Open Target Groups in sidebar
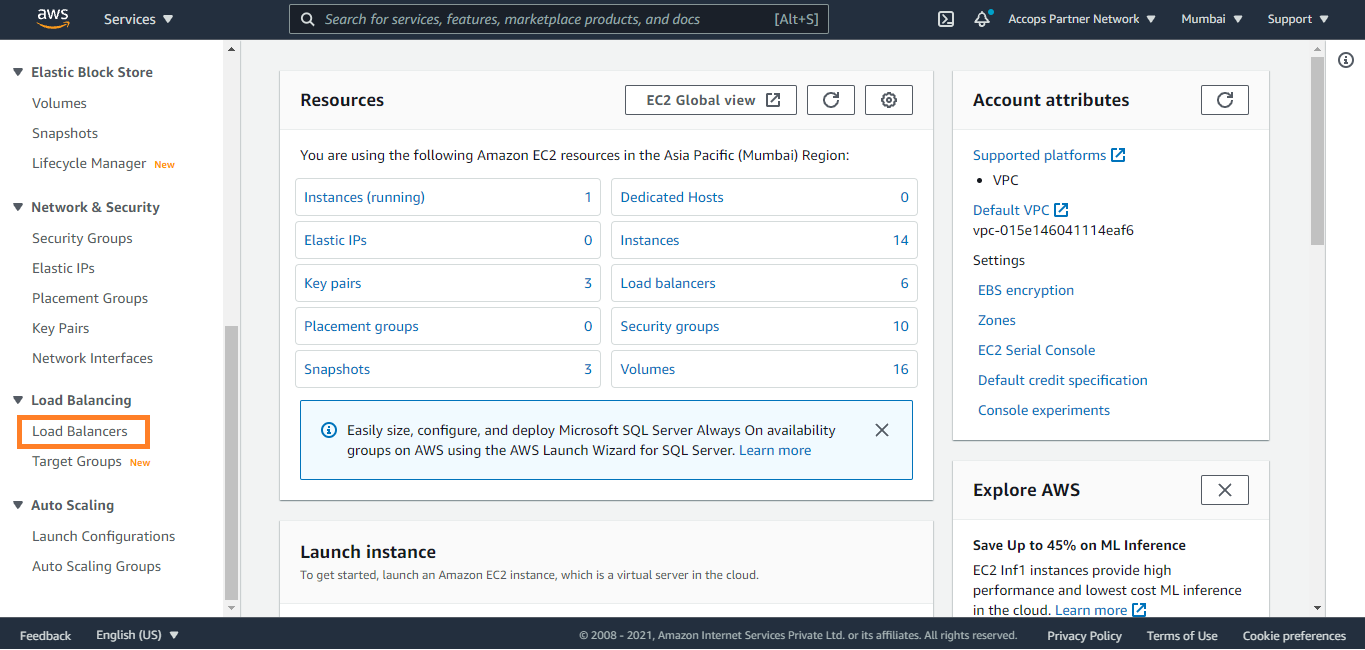 point(77,461)
